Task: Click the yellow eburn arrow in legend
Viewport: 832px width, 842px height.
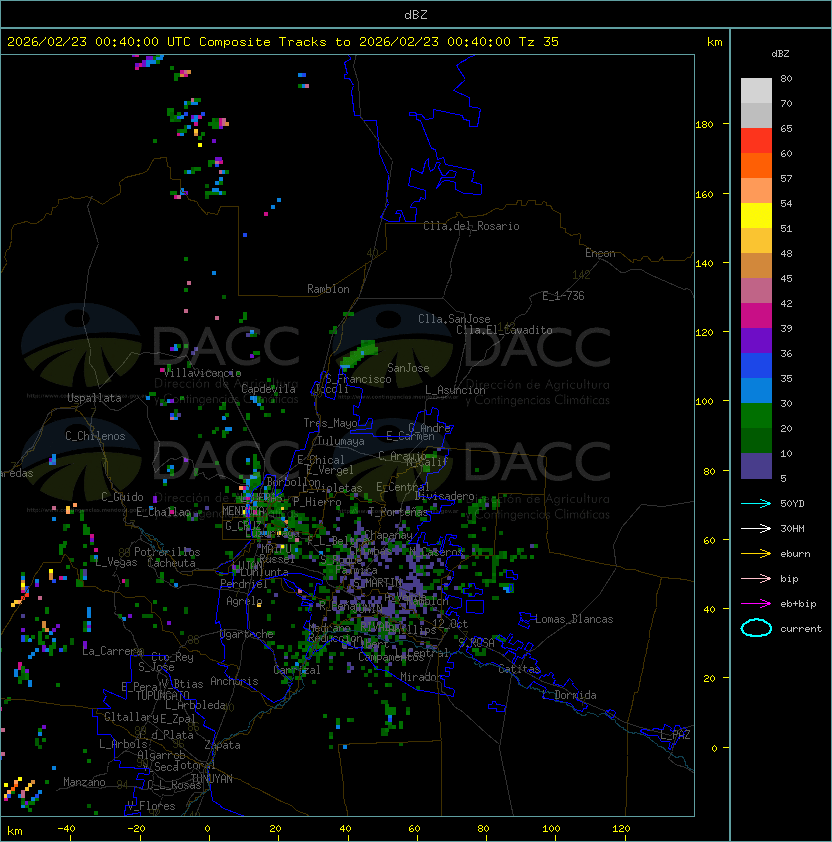Action: tap(756, 554)
